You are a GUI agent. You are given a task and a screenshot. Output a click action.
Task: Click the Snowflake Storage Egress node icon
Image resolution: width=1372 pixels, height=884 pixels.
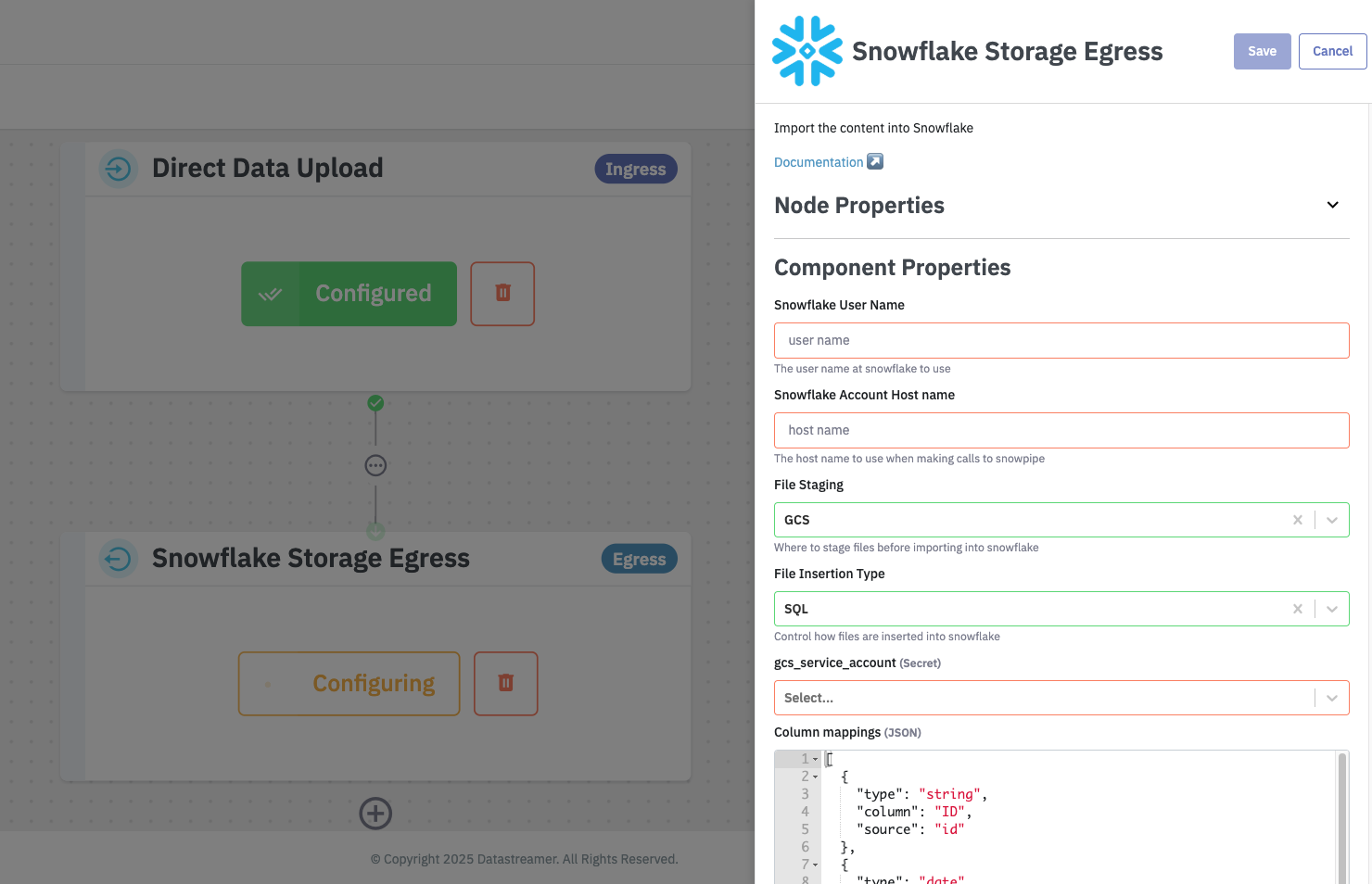[x=118, y=559]
